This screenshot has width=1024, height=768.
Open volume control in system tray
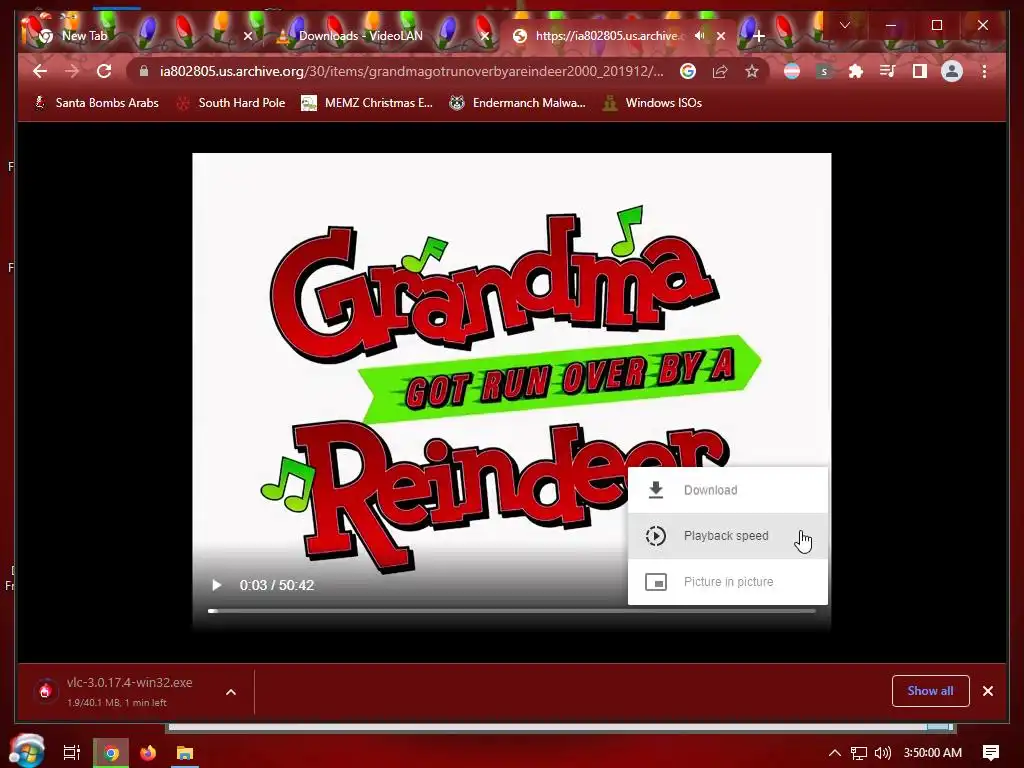(883, 753)
